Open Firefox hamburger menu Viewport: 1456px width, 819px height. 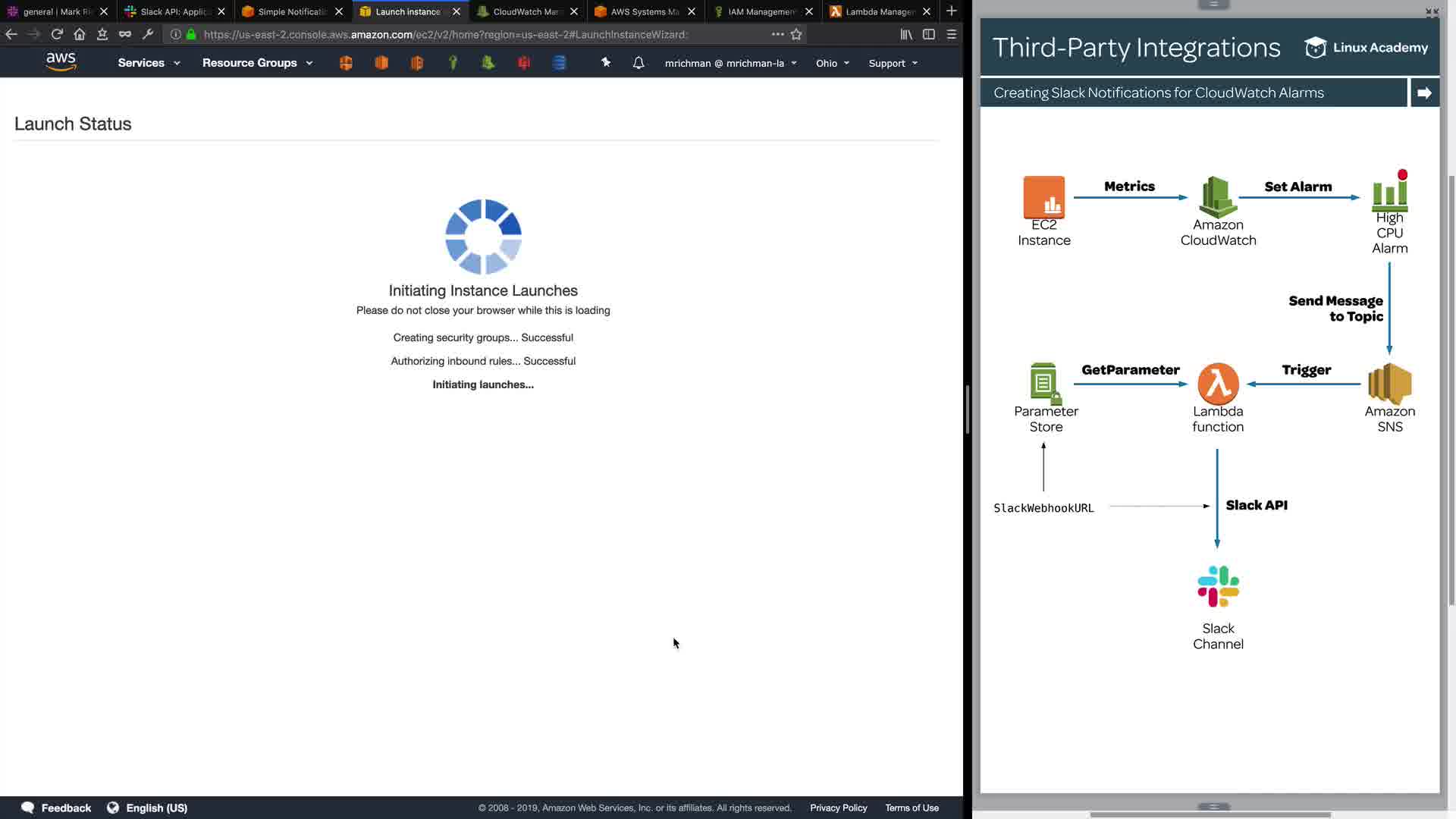point(951,34)
